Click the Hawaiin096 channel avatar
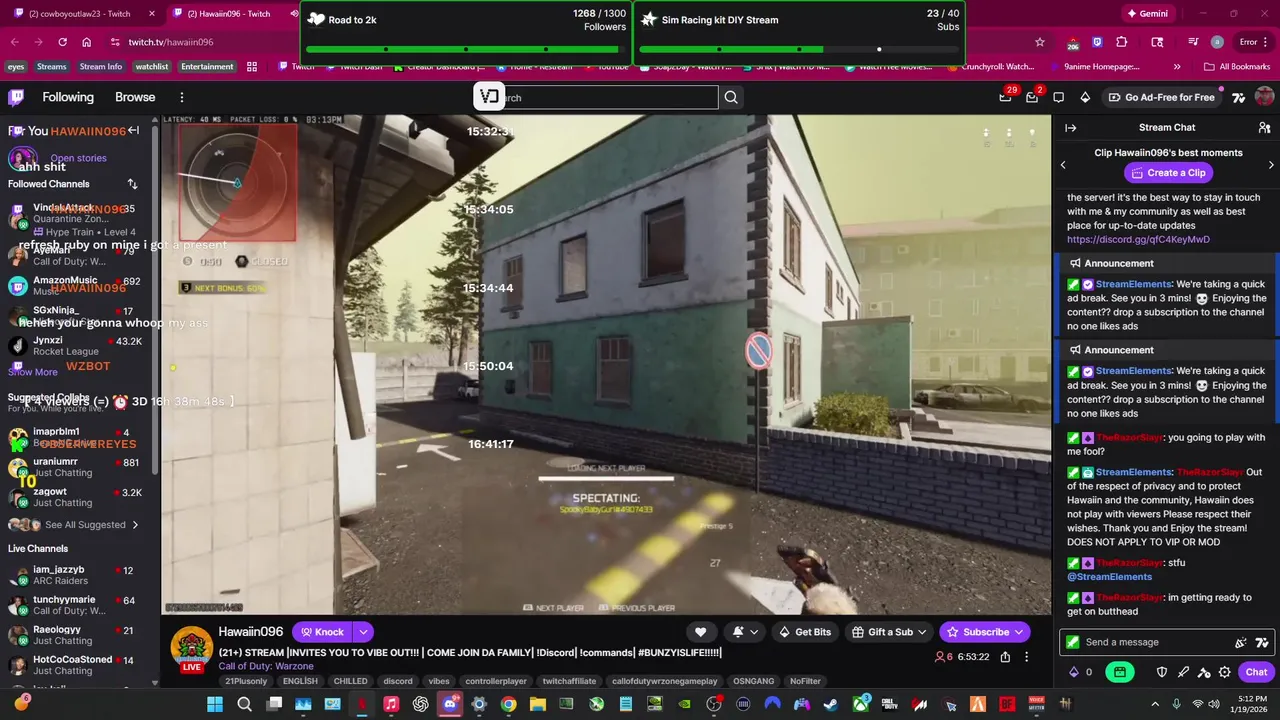This screenshot has width=1280, height=720. click(x=191, y=648)
